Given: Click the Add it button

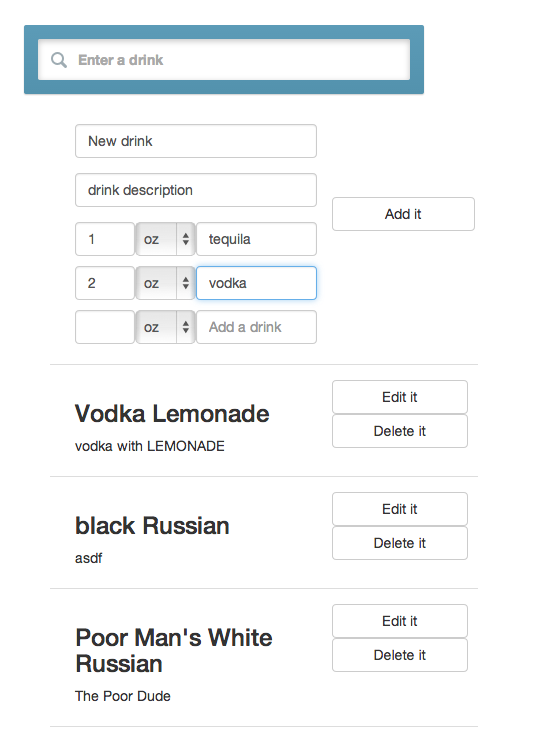Looking at the screenshot, I should click(x=403, y=214).
